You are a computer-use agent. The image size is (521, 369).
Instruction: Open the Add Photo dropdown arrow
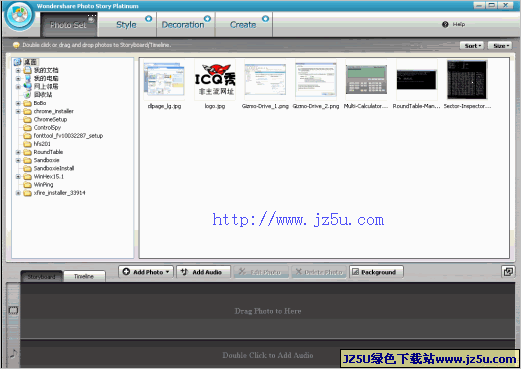(x=168, y=272)
